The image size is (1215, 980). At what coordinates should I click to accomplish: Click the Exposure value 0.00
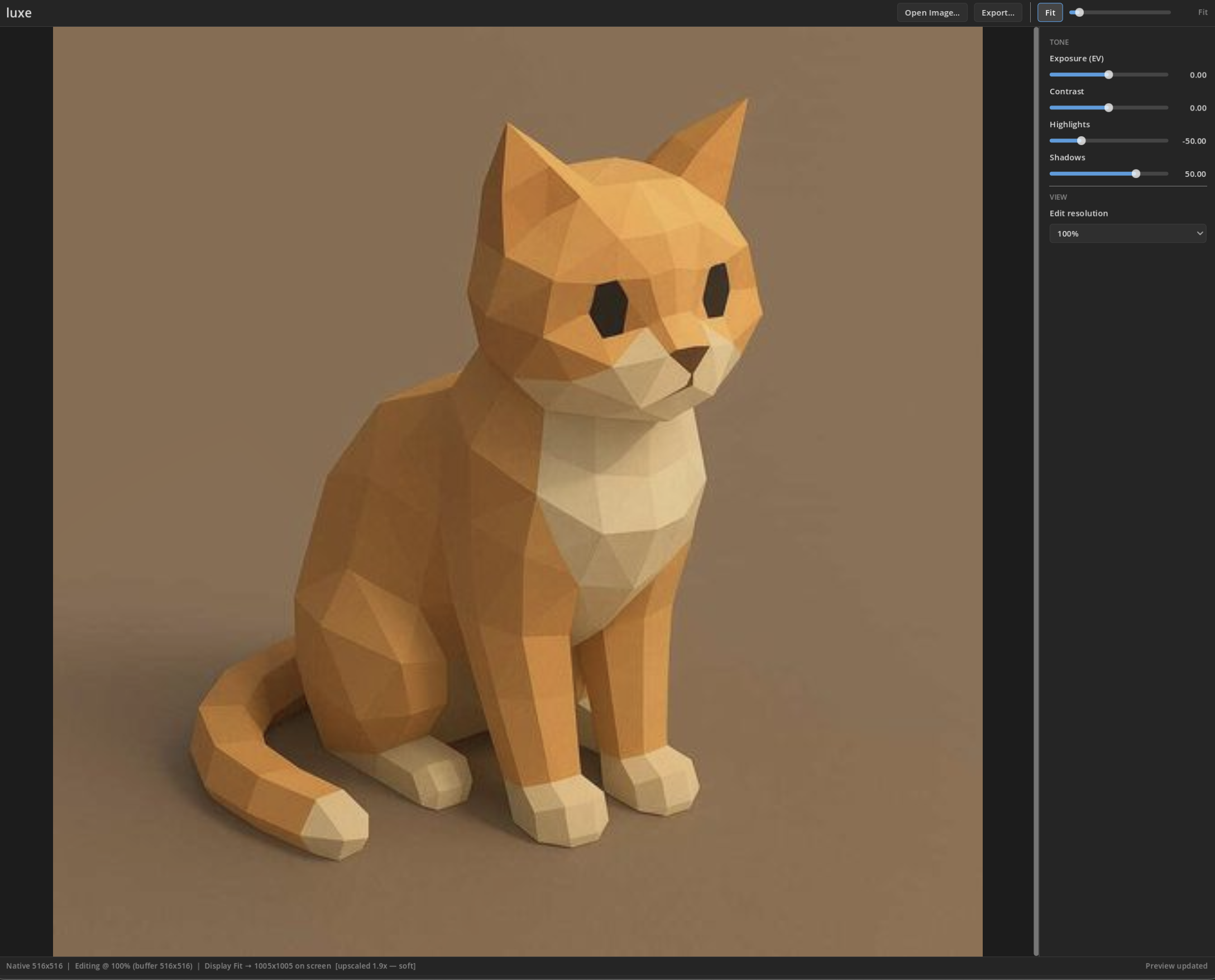pos(1198,75)
